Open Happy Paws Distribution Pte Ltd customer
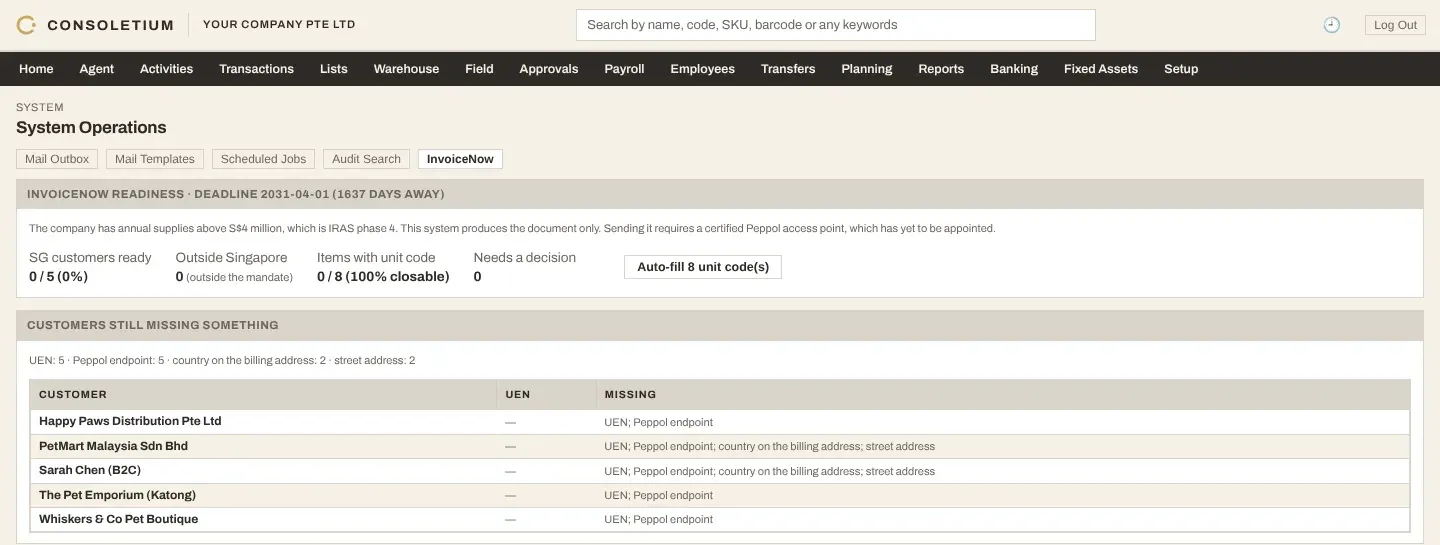Image resolution: width=1440 pixels, height=545 pixels. click(x=130, y=421)
